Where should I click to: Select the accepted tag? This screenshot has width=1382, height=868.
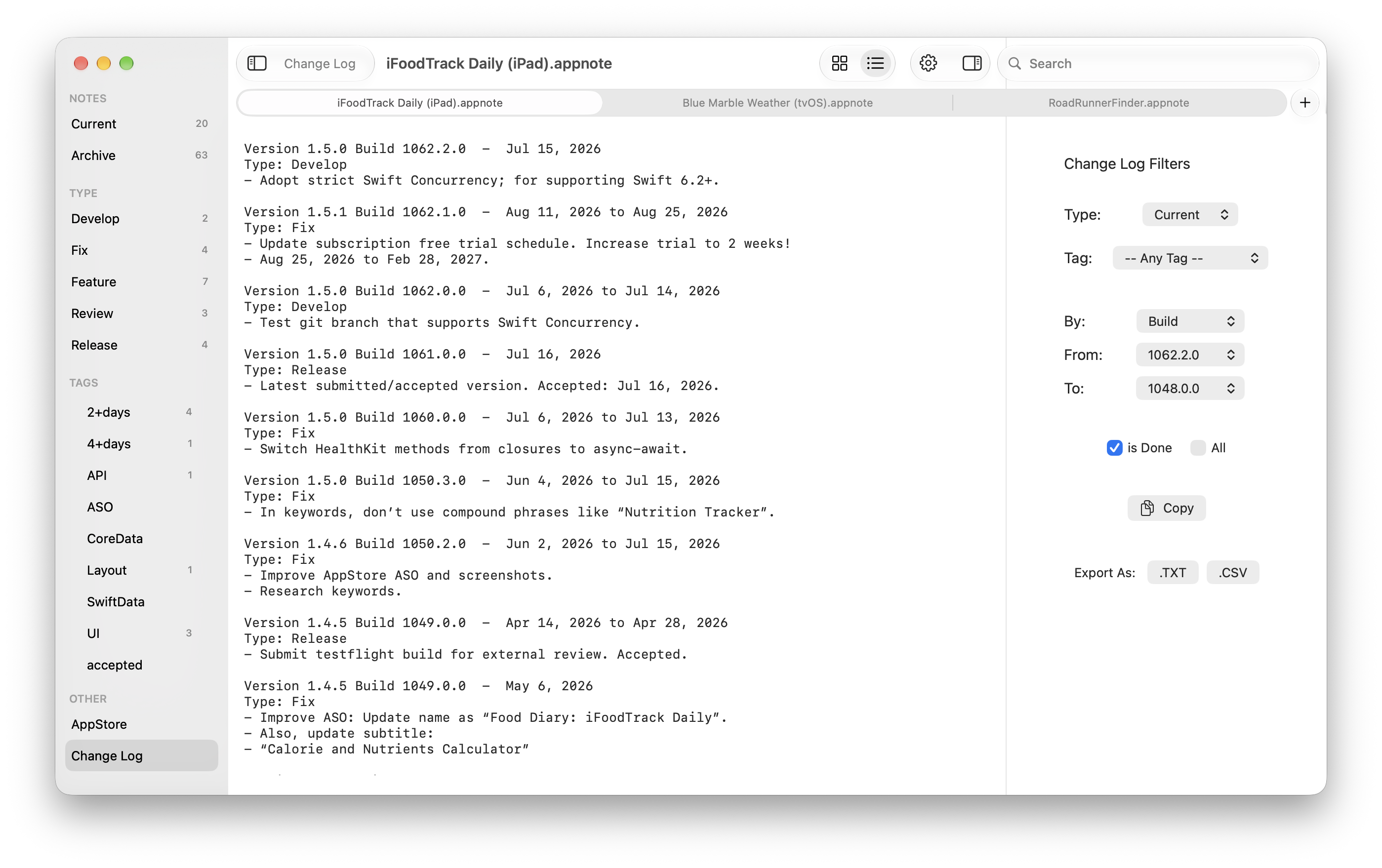[141, 665]
